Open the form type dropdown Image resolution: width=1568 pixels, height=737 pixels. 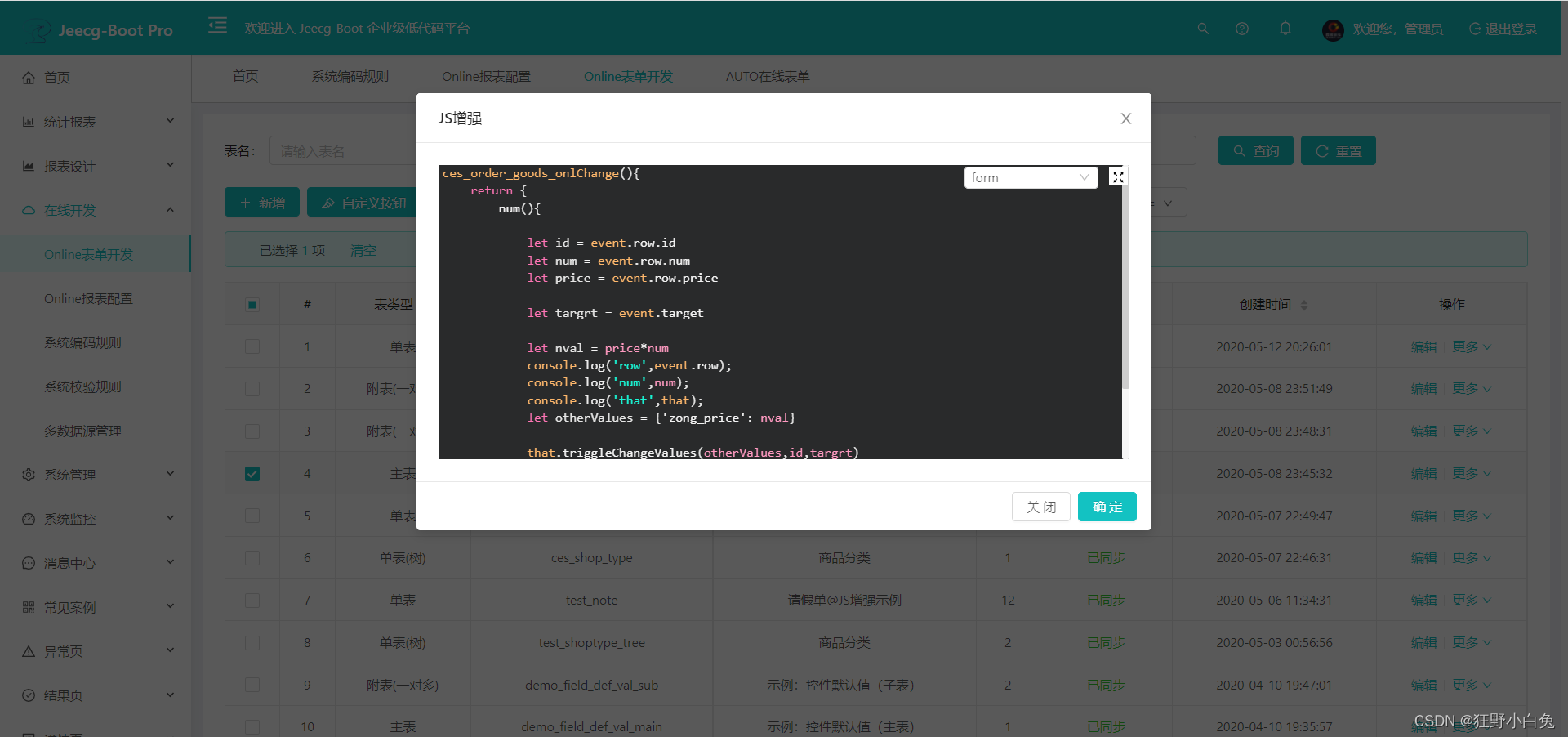tap(1031, 177)
